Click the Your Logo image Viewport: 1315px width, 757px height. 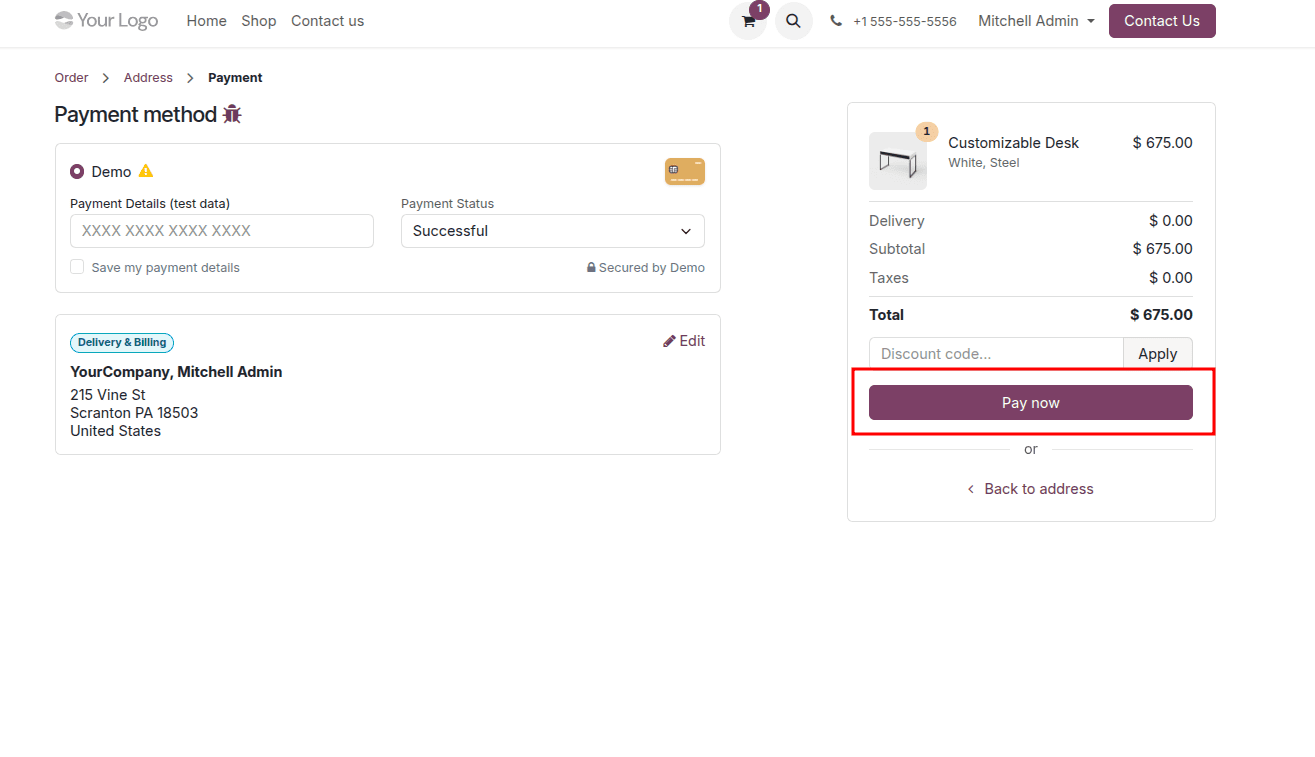click(106, 20)
